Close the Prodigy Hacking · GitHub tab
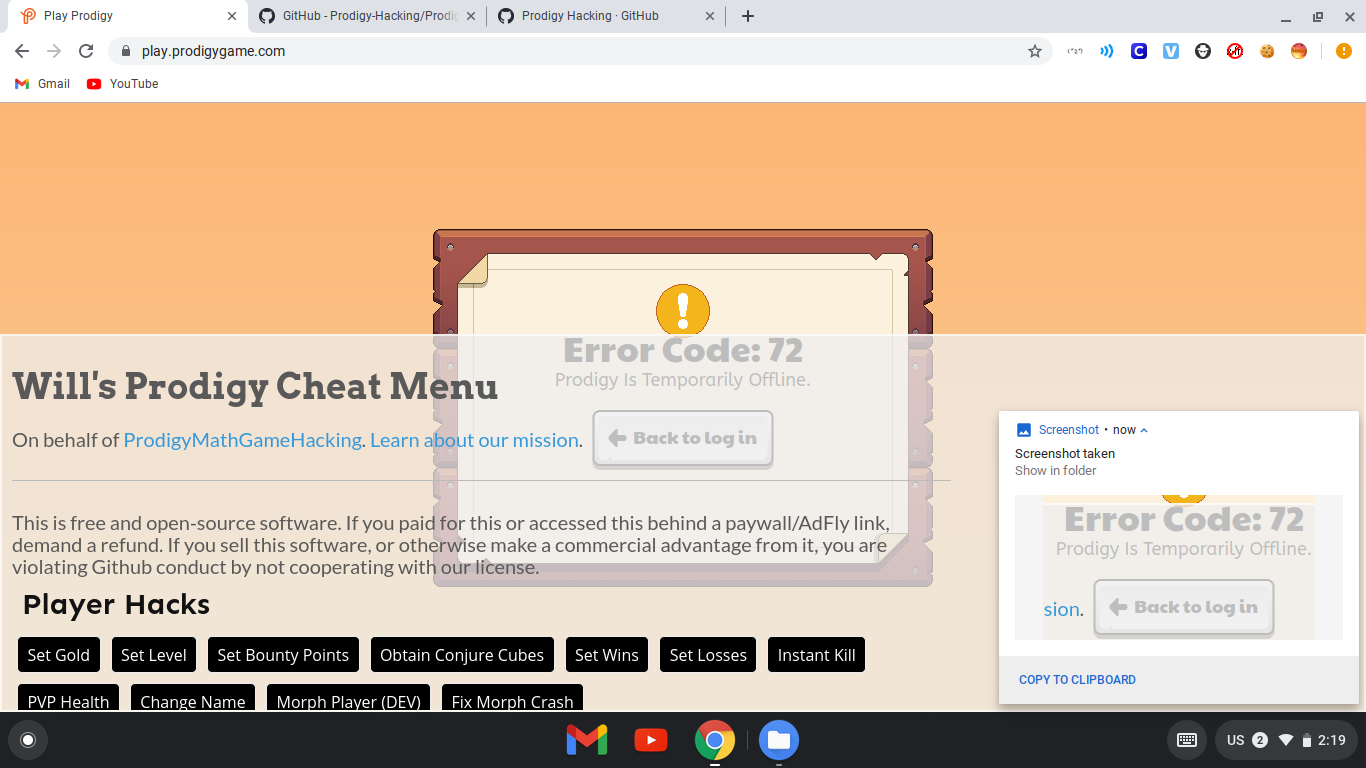The height and width of the screenshot is (768, 1366). [710, 16]
